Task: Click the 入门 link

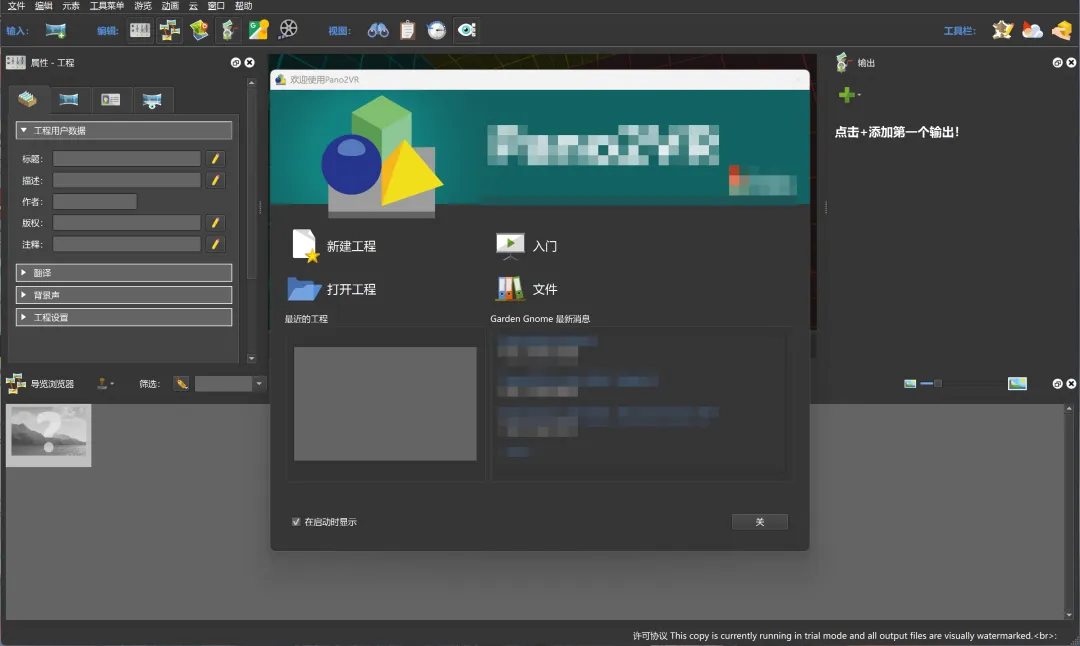Action: [545, 247]
